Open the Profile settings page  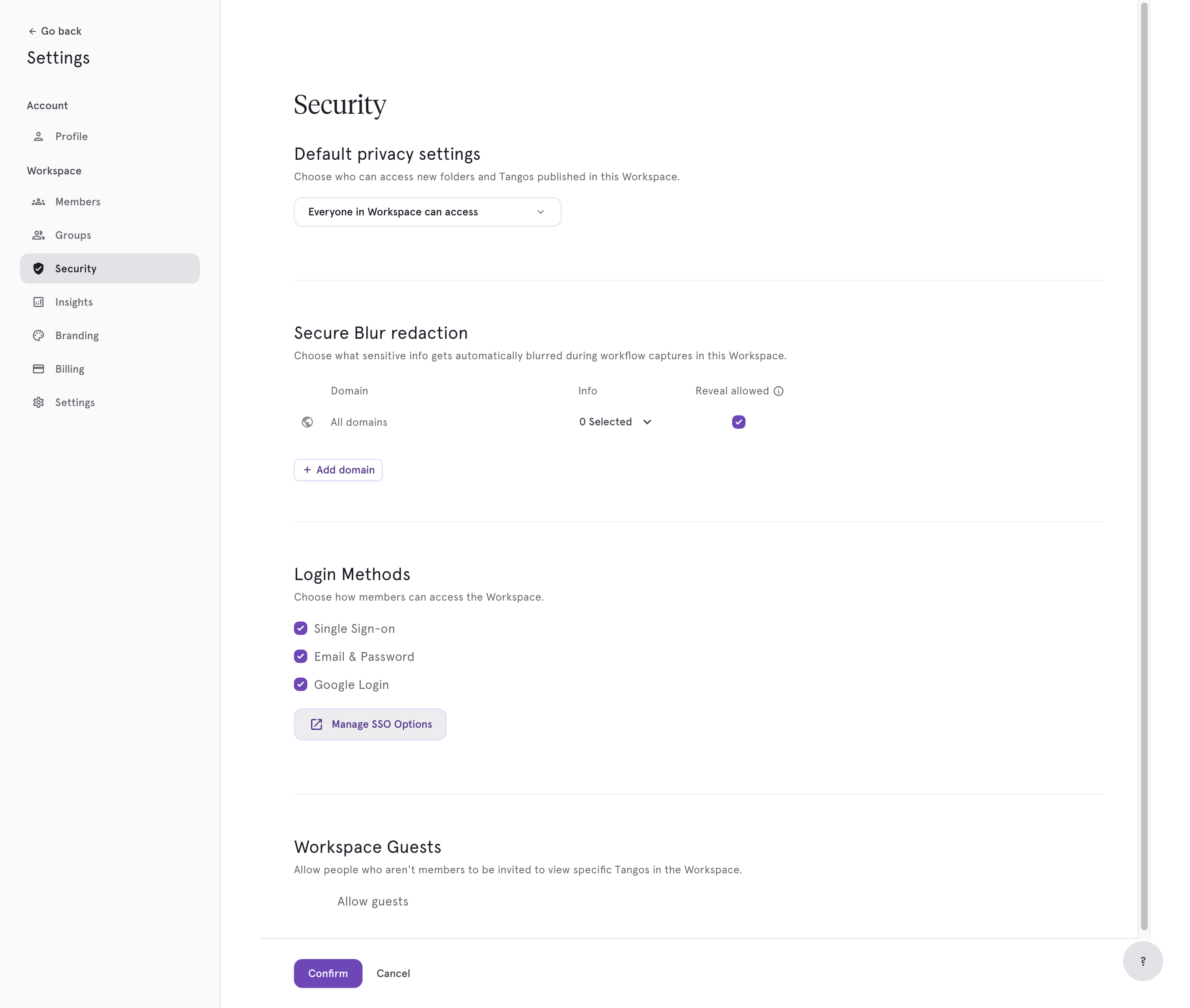tap(110, 137)
